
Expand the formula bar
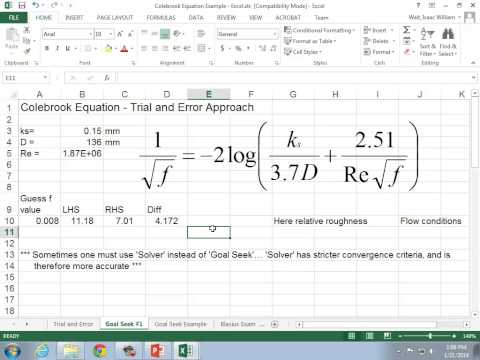[473, 78]
